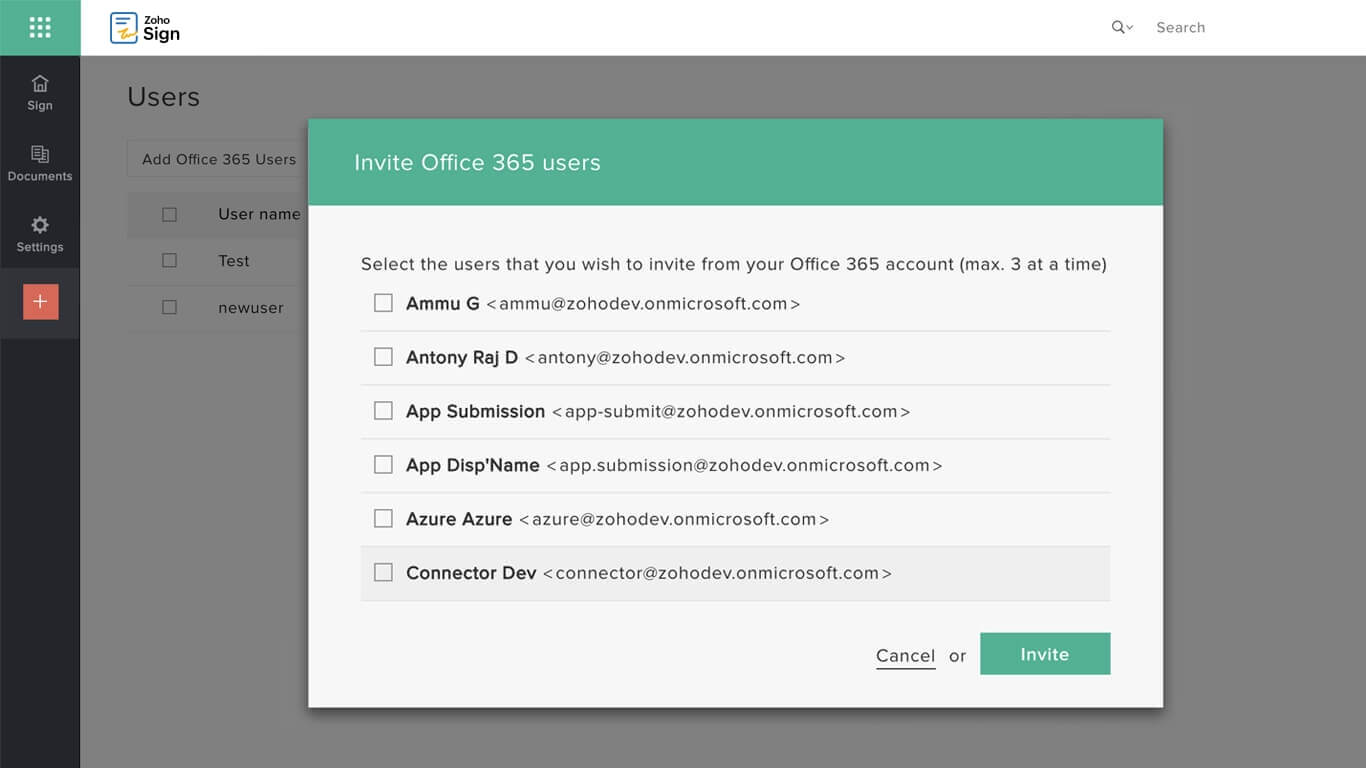Click the Zoho Sign logo
The height and width of the screenshot is (768, 1366).
[x=145, y=28]
